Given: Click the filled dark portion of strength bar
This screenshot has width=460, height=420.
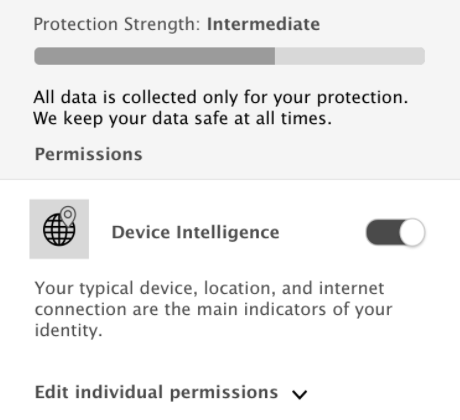Looking at the screenshot, I should click(155, 56).
